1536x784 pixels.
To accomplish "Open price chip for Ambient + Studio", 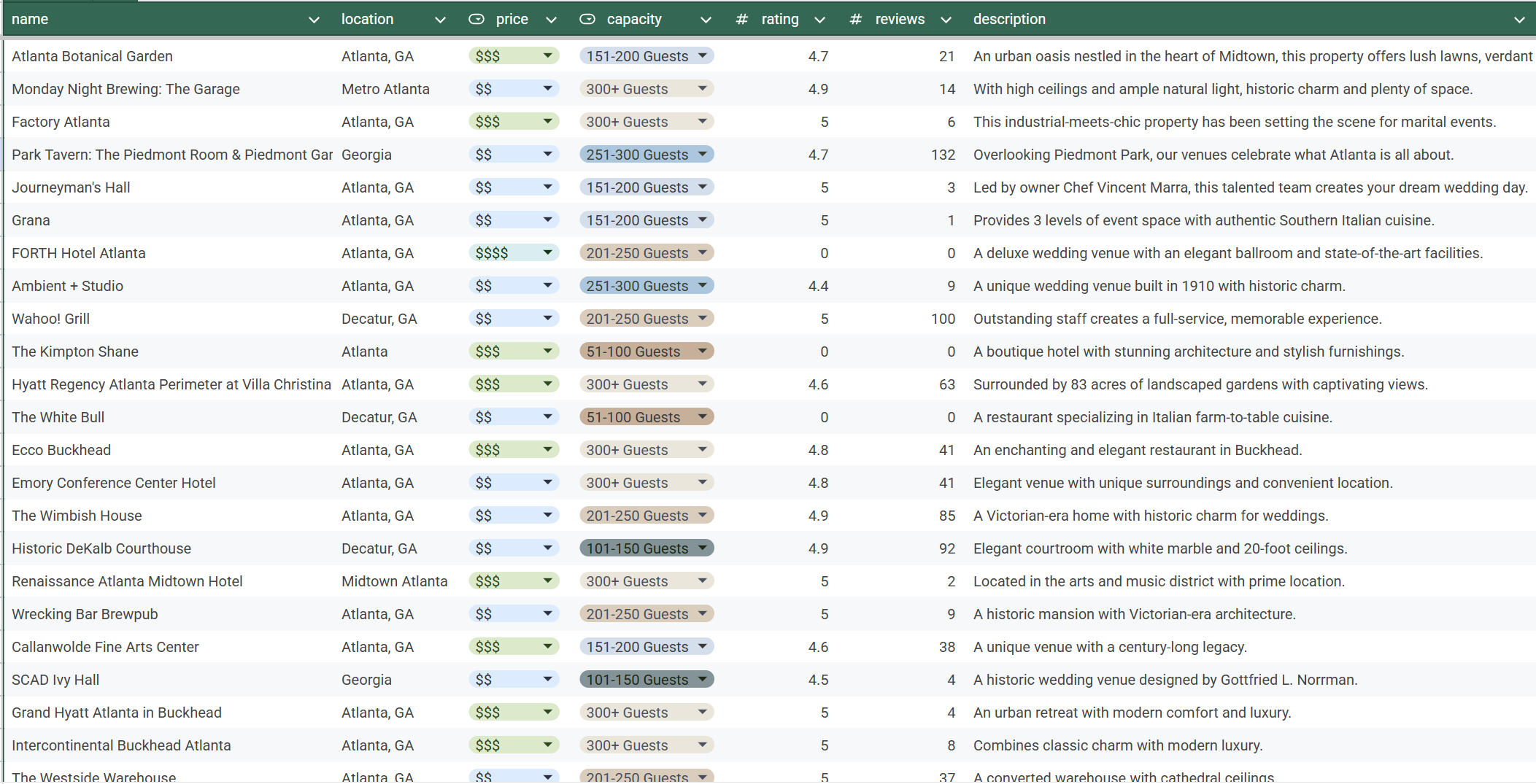I will [x=514, y=286].
